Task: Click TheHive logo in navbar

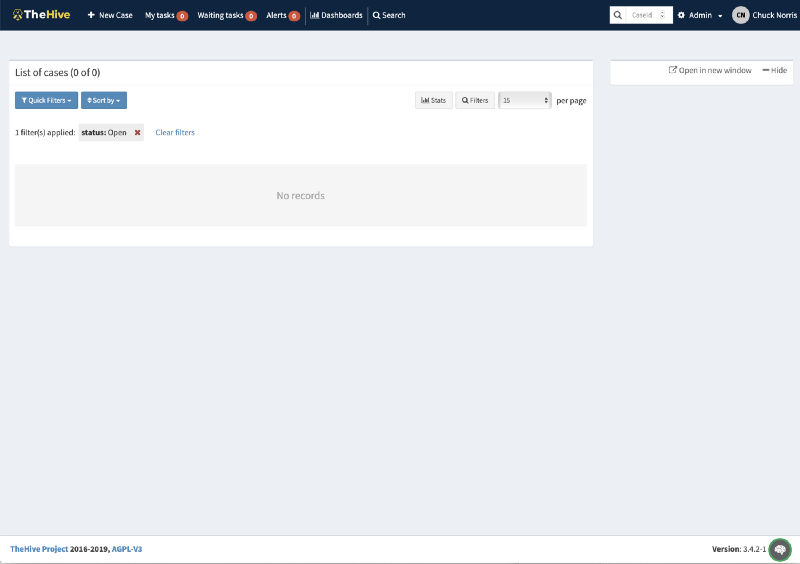Action: click(41, 15)
